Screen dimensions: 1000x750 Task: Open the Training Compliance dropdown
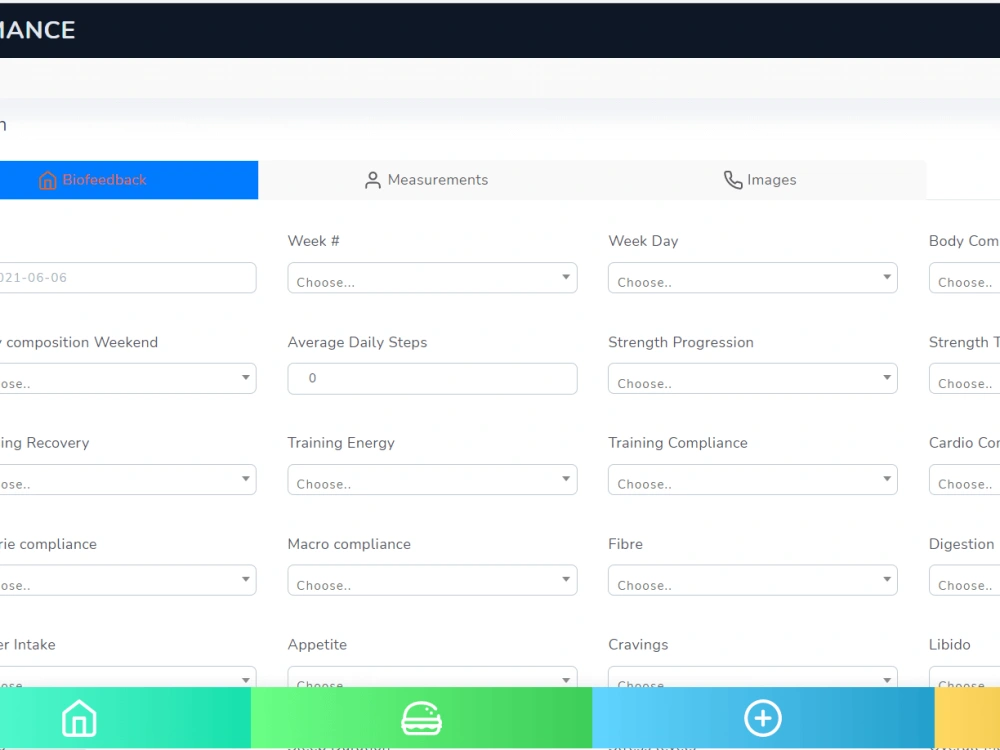[x=753, y=480]
